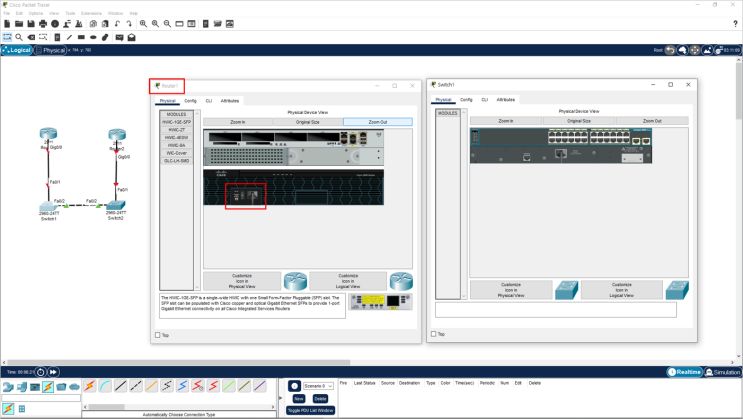Click Zoom Out in Router1 window
Screen dimensions: 743x419
[378, 122]
